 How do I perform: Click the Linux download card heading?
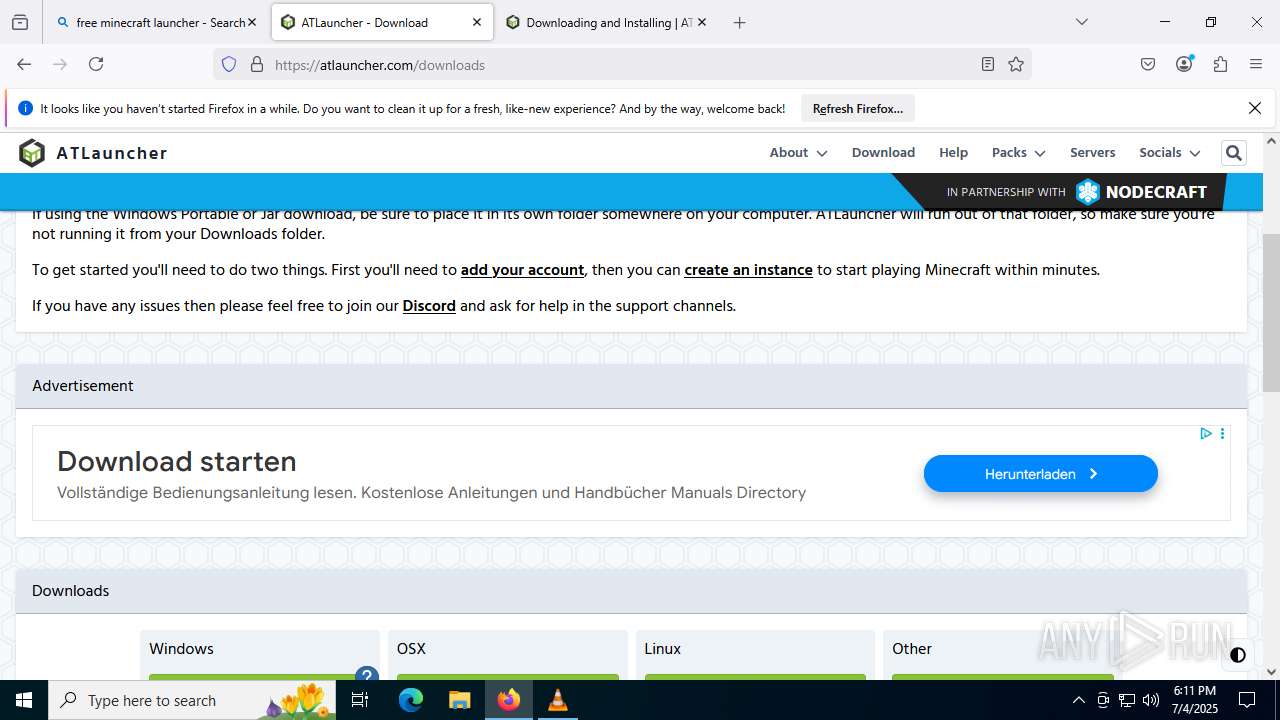[x=662, y=649]
